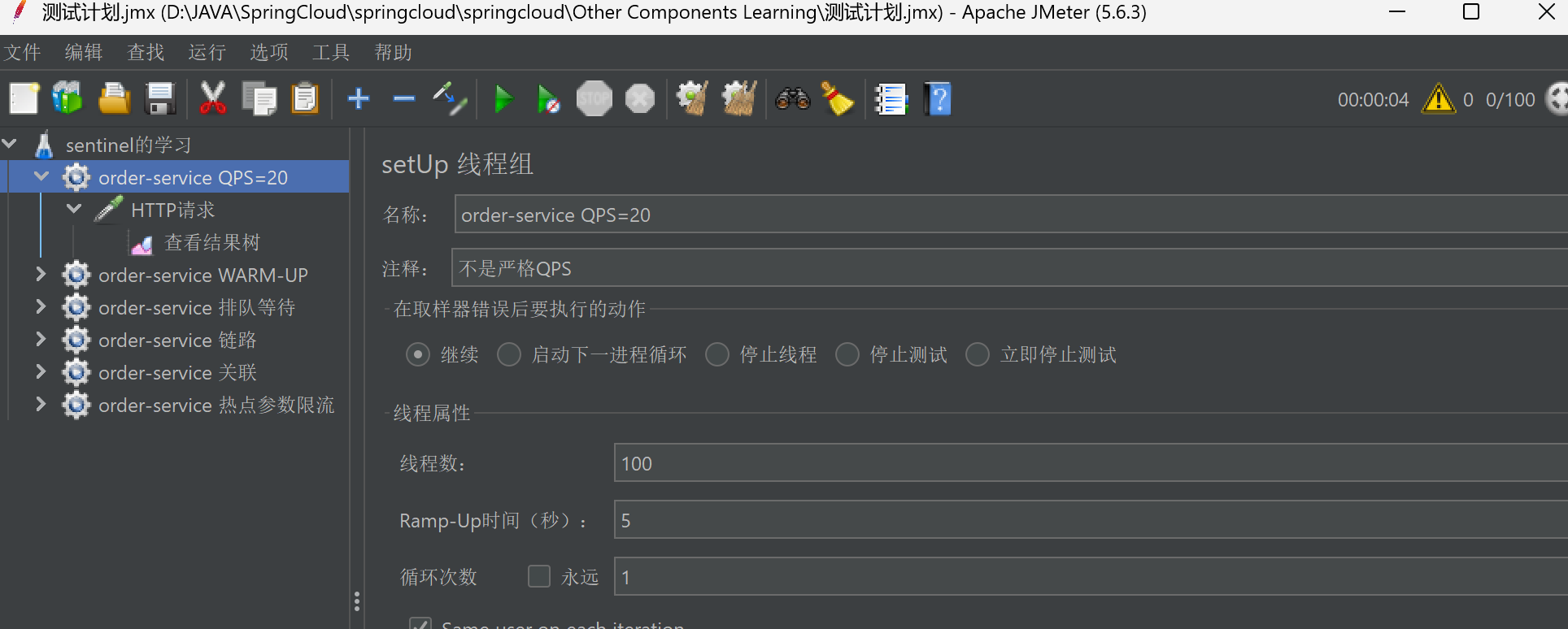
Task: Click the JMeter feather title icon
Action: pos(19,11)
